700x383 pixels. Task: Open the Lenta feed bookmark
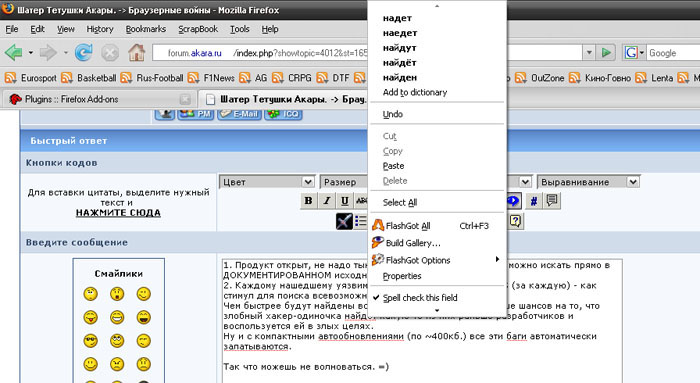[654, 78]
